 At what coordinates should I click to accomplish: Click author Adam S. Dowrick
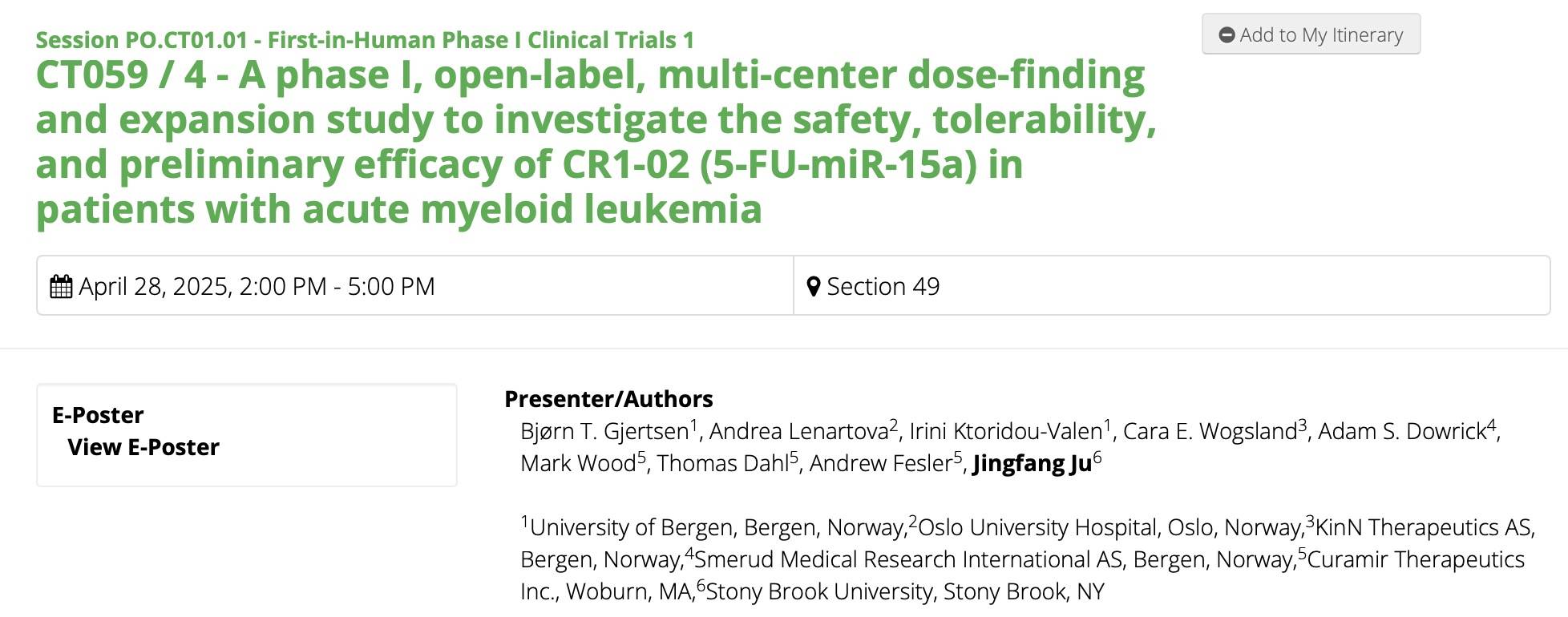tap(1402, 432)
